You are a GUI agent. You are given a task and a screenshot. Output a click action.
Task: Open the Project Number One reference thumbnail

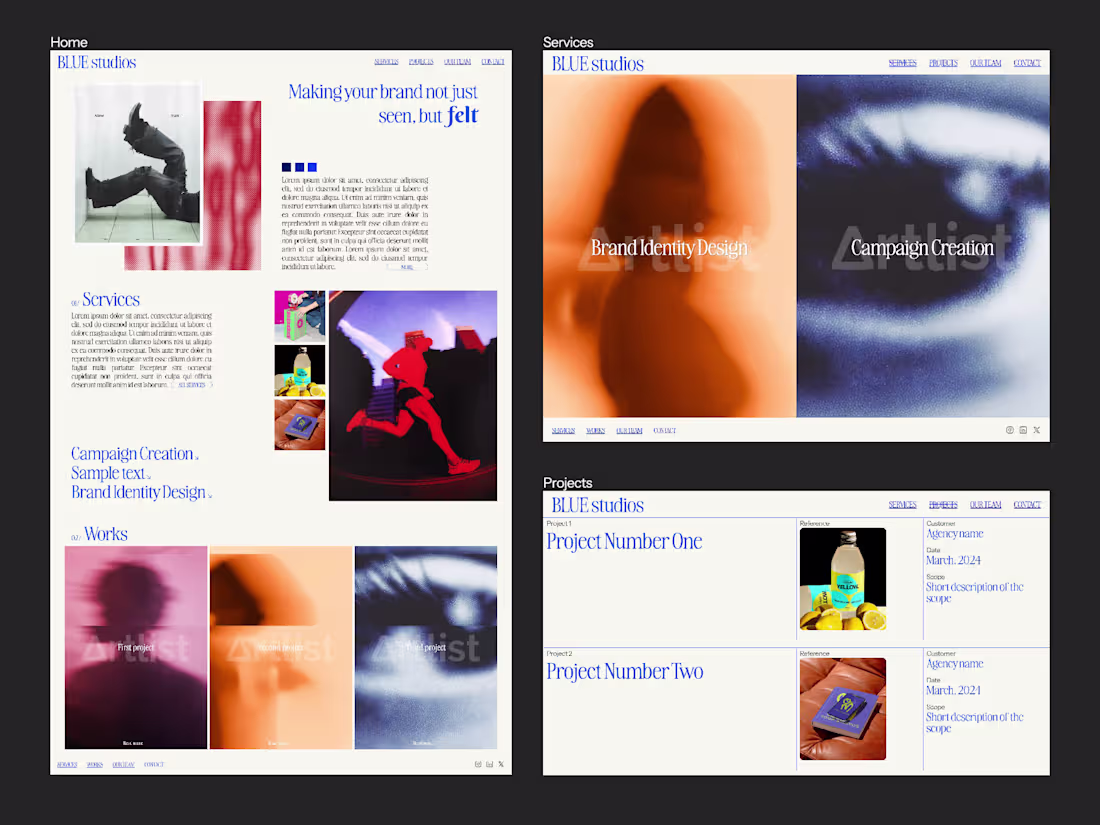[842, 578]
